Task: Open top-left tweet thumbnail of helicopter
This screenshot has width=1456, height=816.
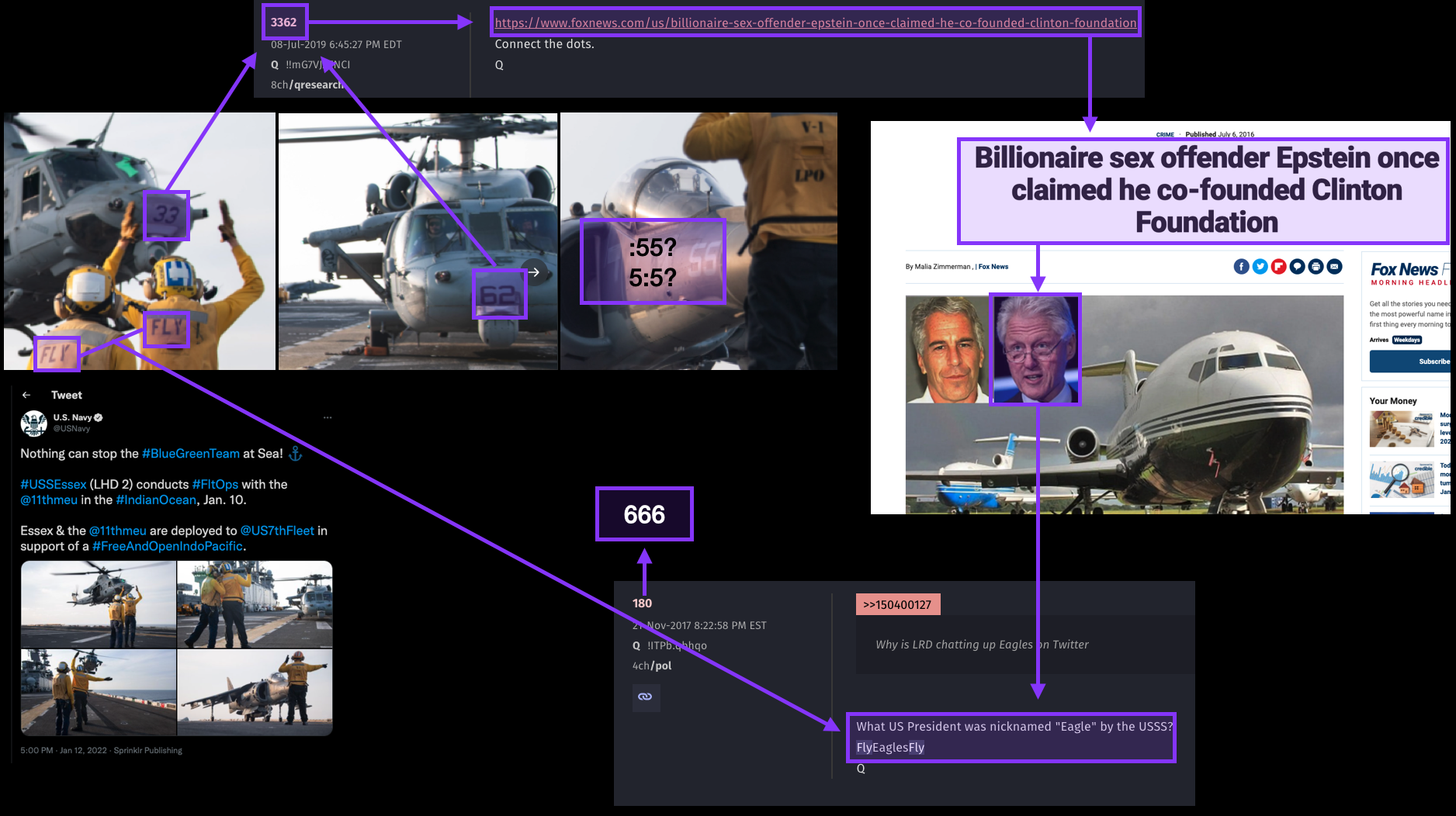Action: (x=99, y=603)
